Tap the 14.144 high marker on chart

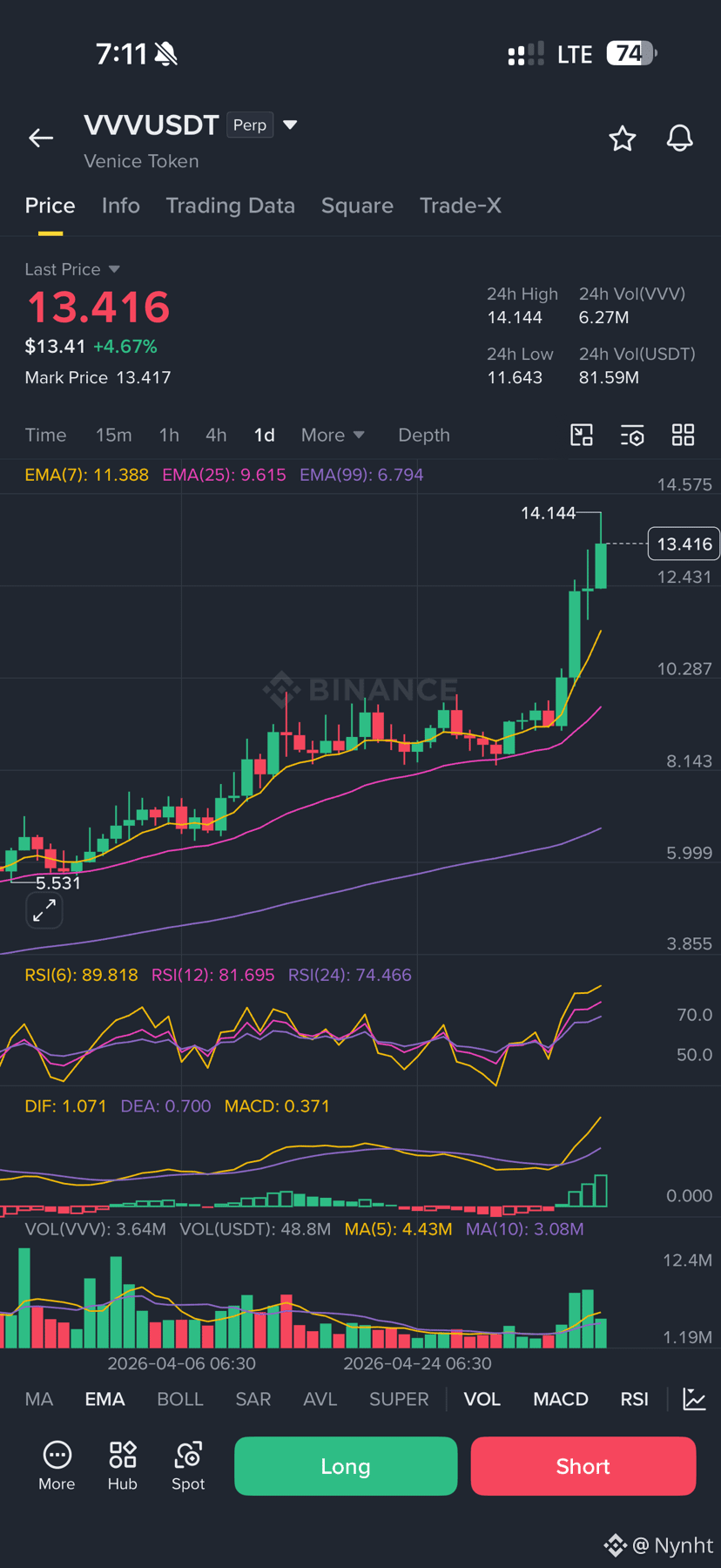(x=548, y=513)
